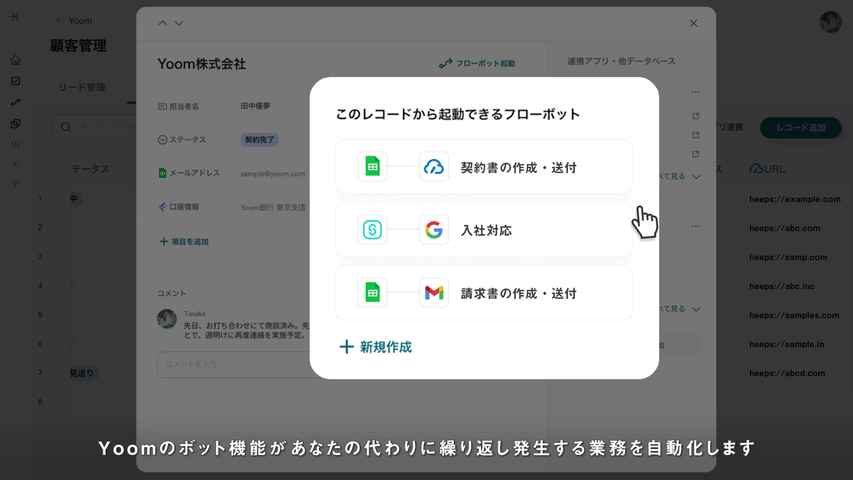Open the 入社対応 flowbot
853x480 pixels.
[484, 230]
